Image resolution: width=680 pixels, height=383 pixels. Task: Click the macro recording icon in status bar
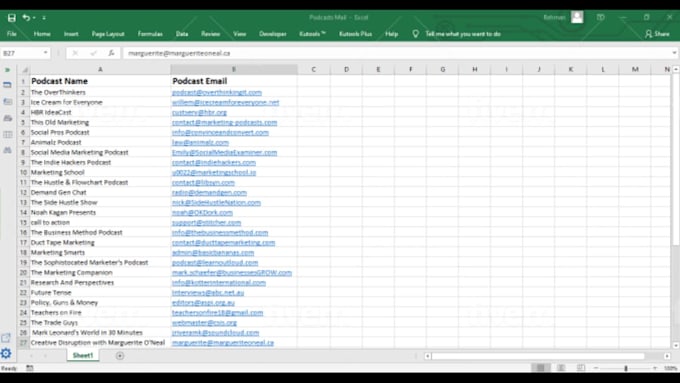pyautogui.click(x=29, y=368)
